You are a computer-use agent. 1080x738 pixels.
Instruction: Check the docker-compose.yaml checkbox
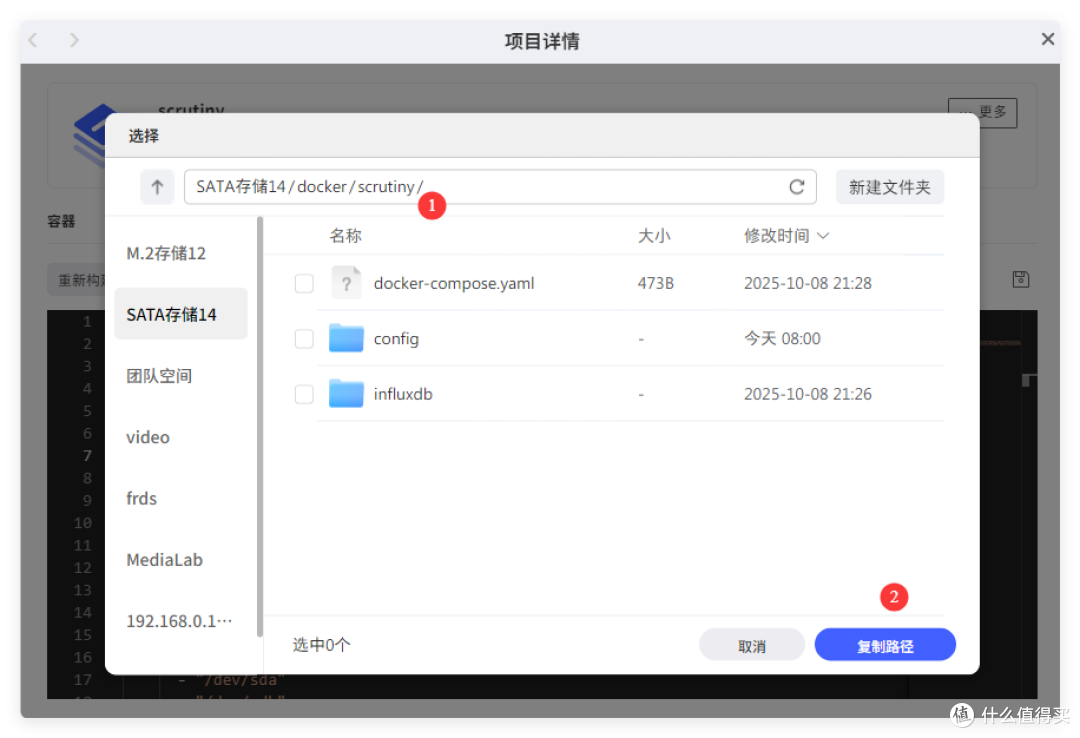tap(304, 283)
